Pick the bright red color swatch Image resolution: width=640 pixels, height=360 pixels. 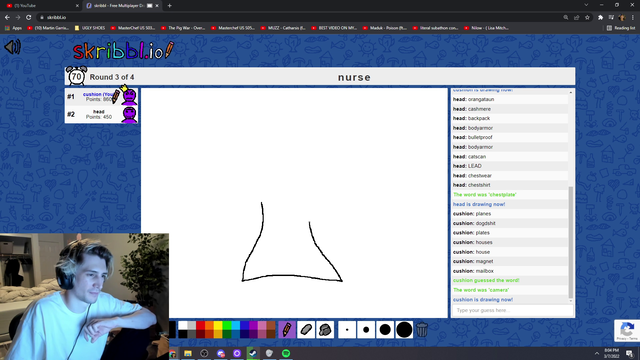(200, 325)
